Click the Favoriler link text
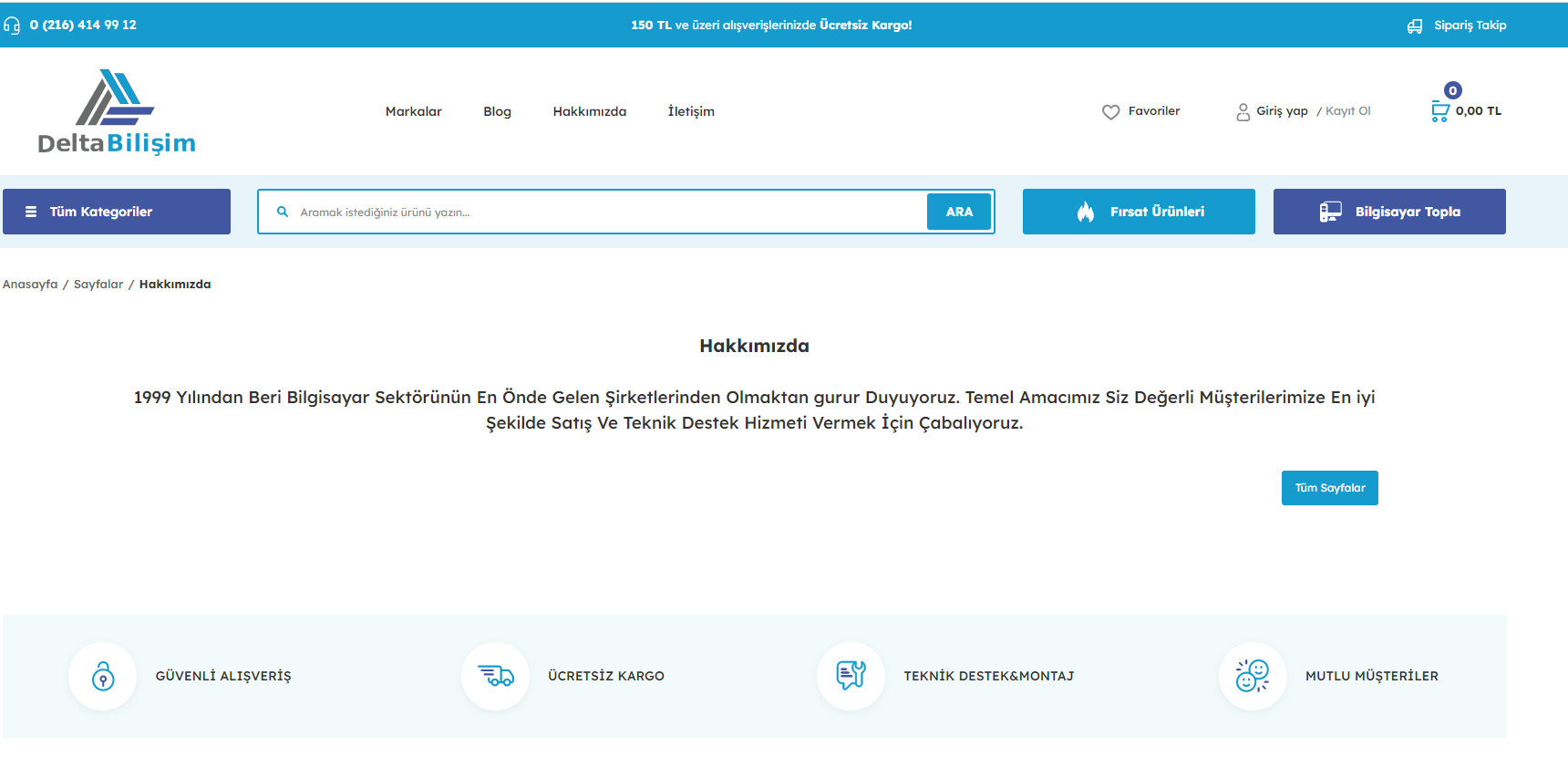 pyautogui.click(x=1154, y=111)
